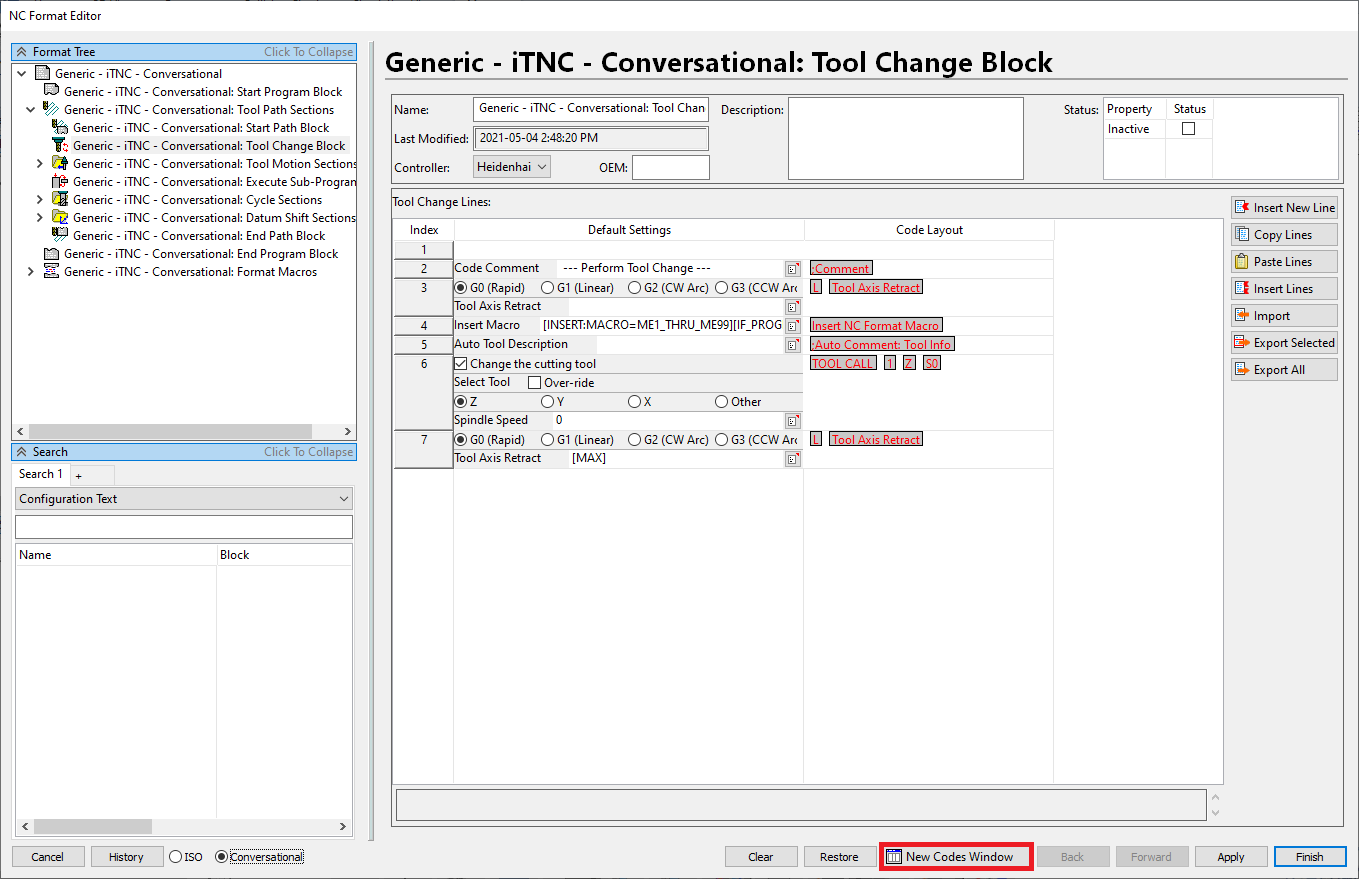1359x879 pixels.
Task: Switch to the Search 1 tab
Action: 41,474
